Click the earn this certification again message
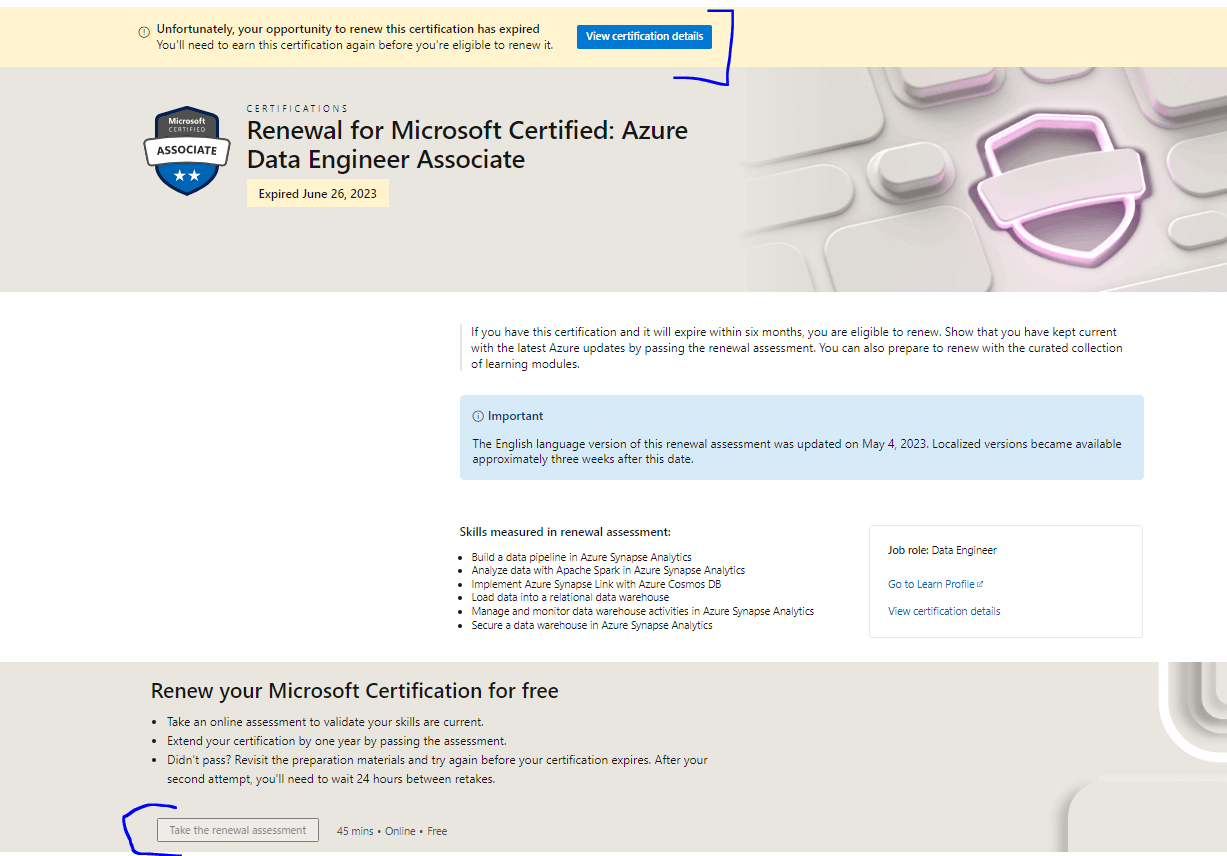The image size is (1227, 856). coord(354,45)
